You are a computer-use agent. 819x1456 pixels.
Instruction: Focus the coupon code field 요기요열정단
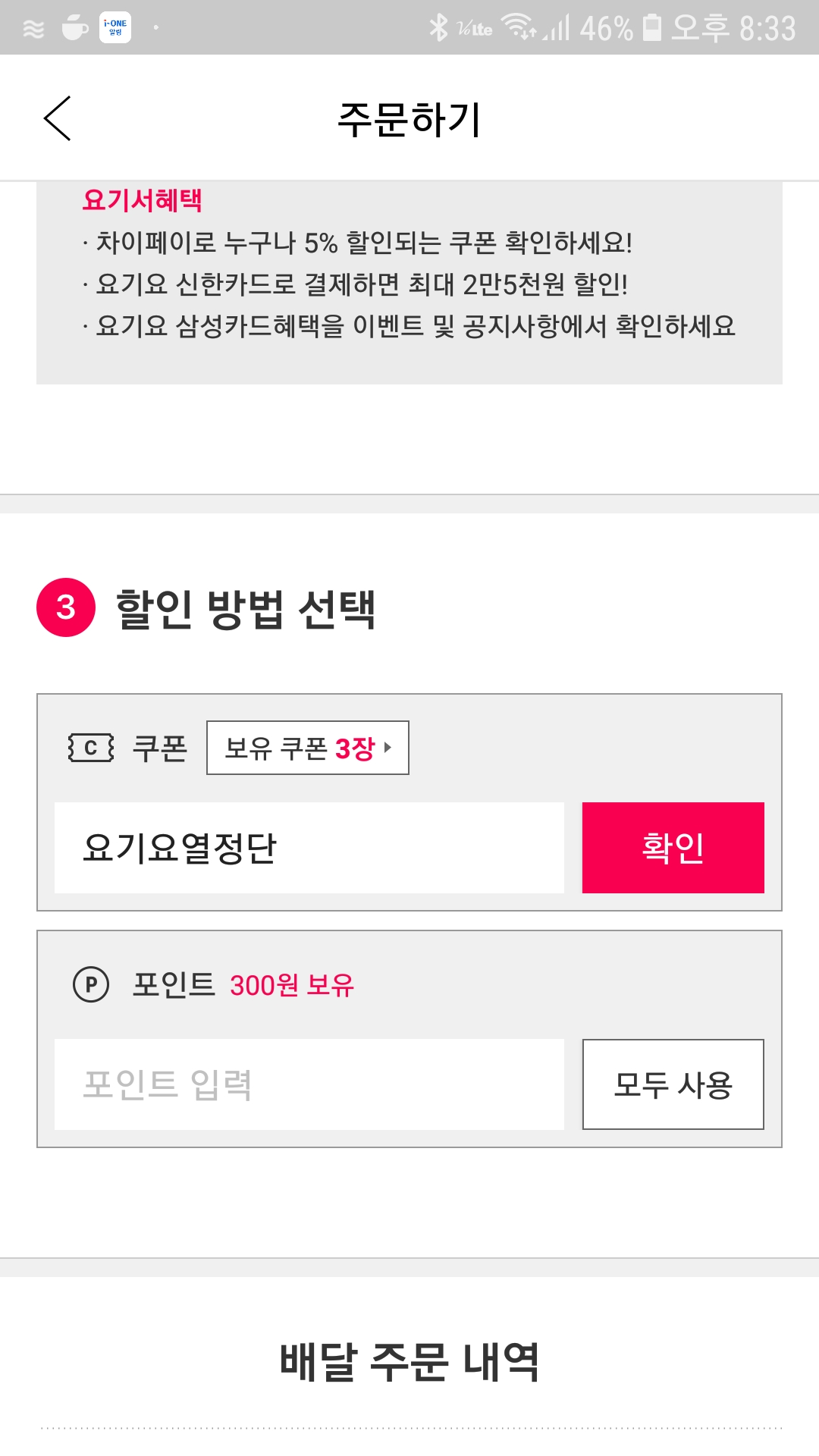(309, 848)
